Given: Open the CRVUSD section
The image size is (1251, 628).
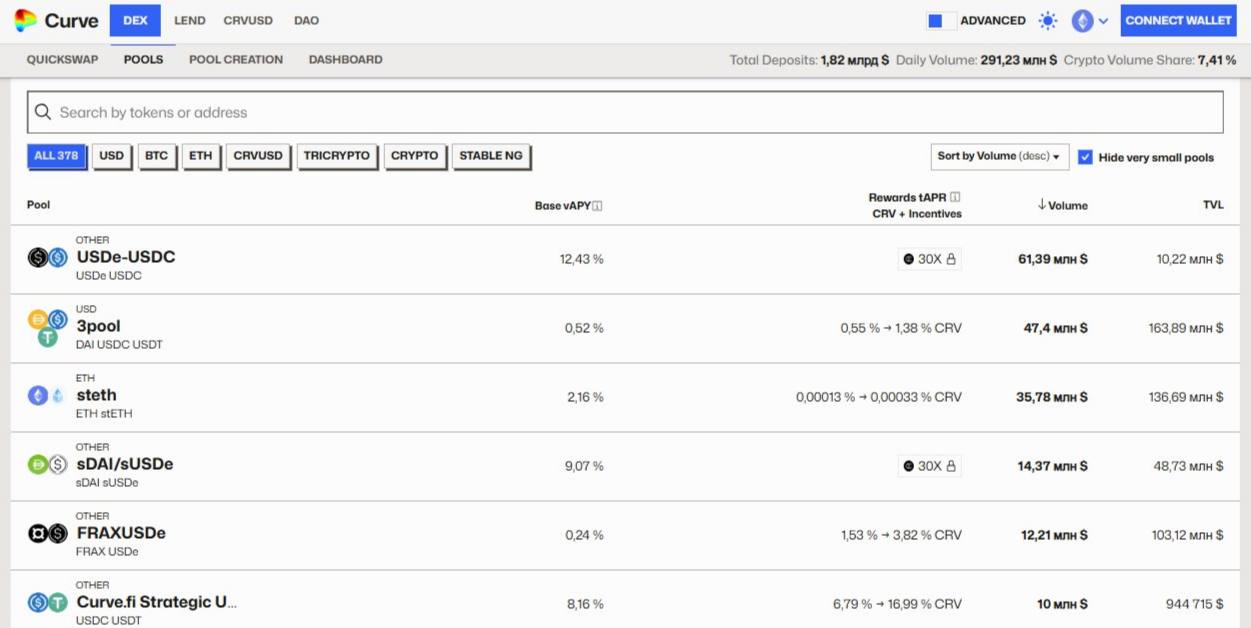Looking at the screenshot, I should 248,20.
